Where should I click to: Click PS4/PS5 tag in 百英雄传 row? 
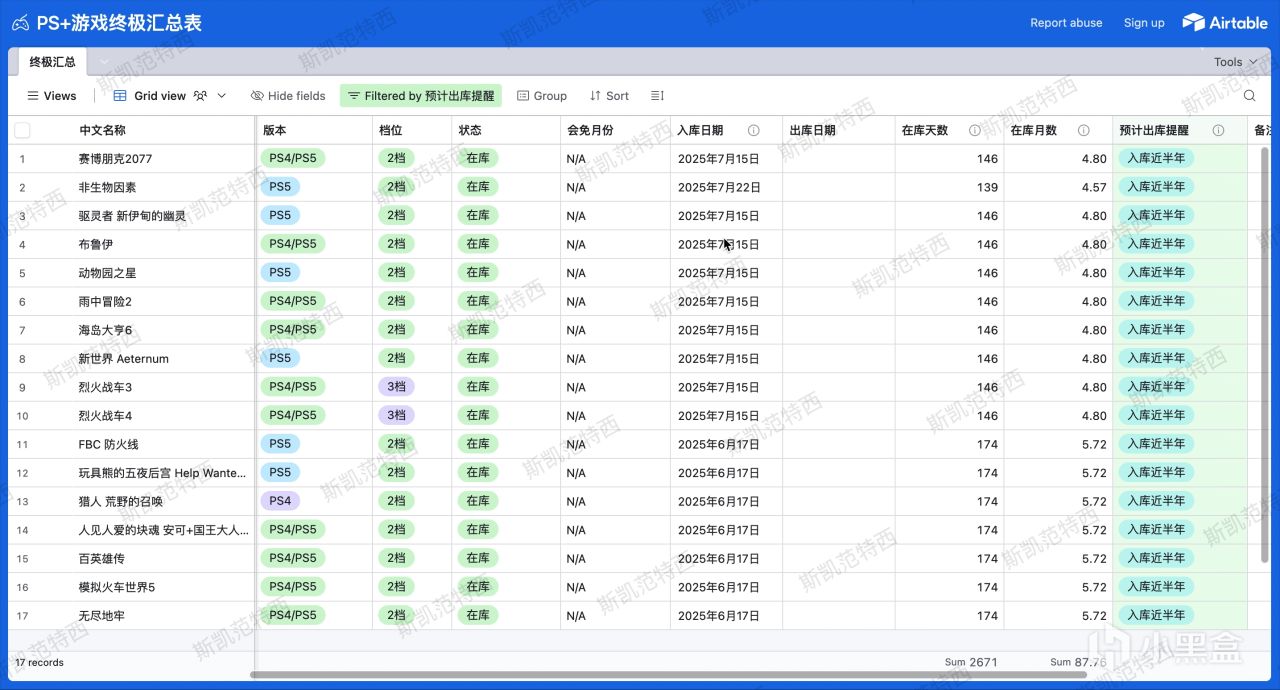[292, 558]
